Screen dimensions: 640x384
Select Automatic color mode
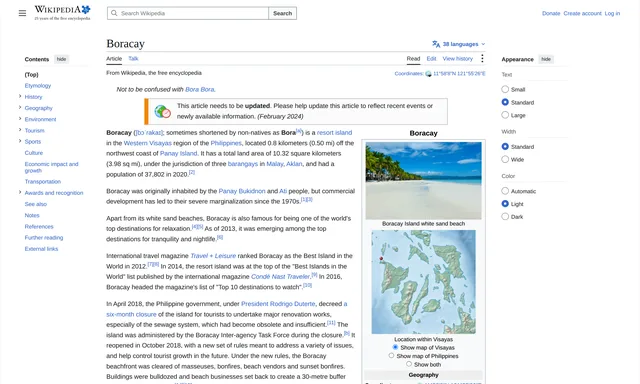click(x=505, y=191)
